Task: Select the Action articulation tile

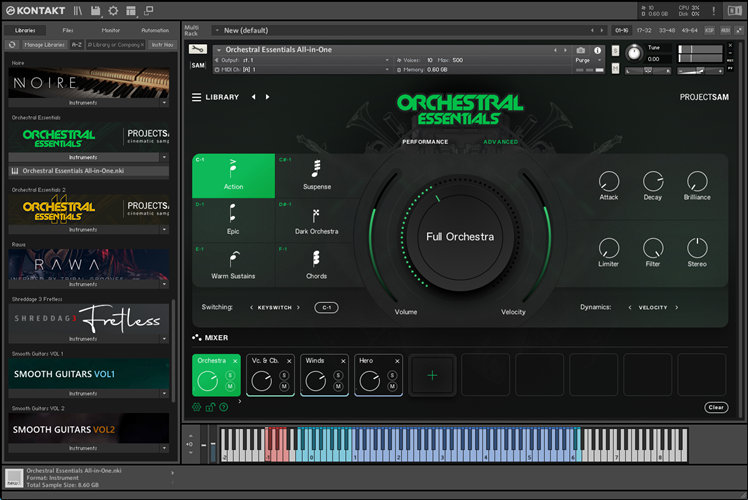Action: [233, 176]
